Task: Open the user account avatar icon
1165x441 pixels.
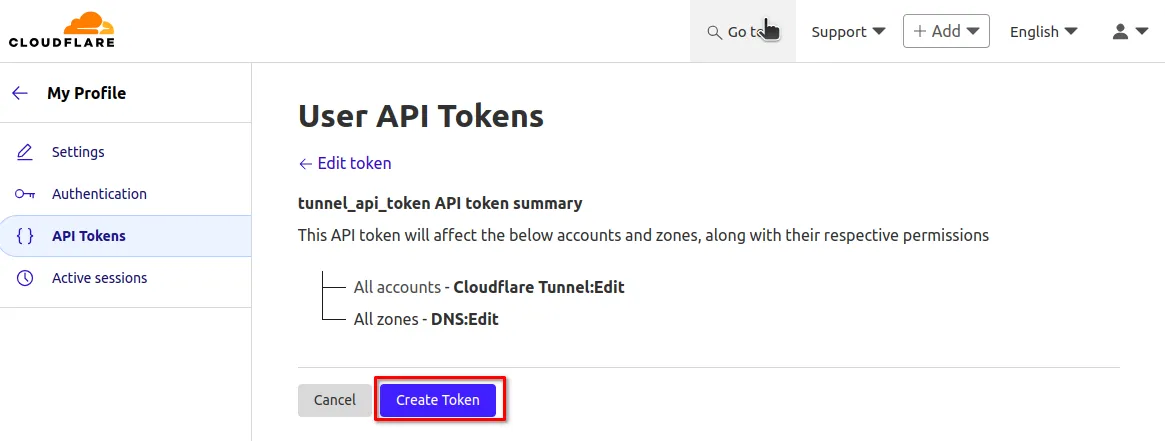Action: (x=1121, y=31)
